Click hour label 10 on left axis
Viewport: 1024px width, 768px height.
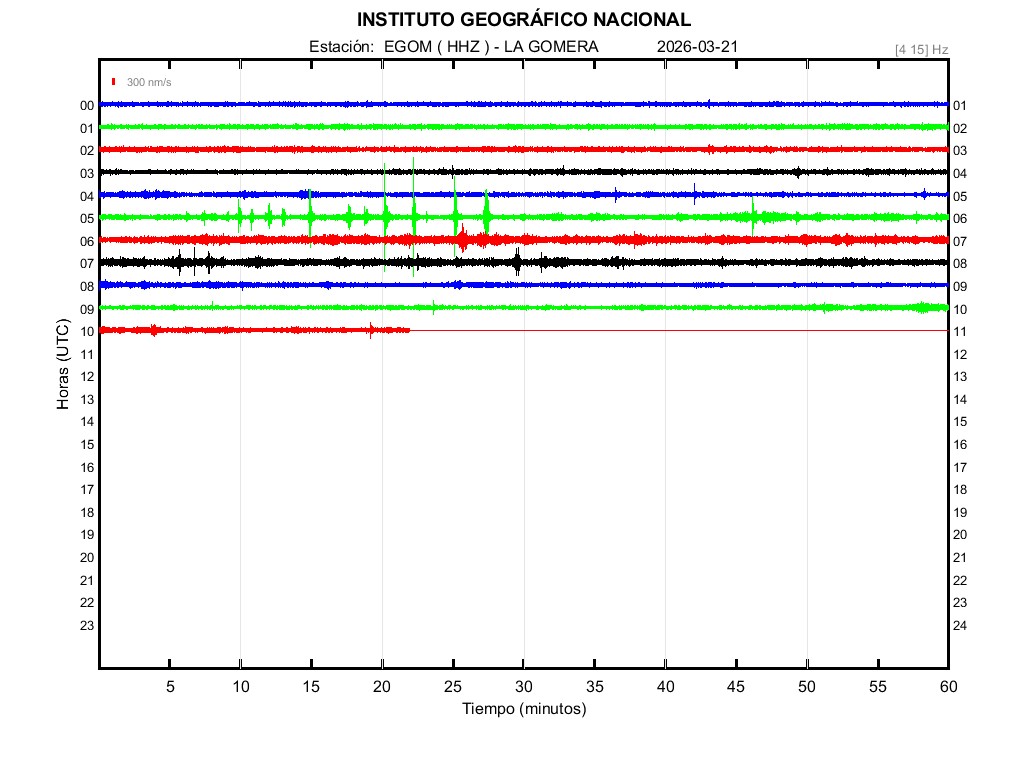[x=87, y=332]
